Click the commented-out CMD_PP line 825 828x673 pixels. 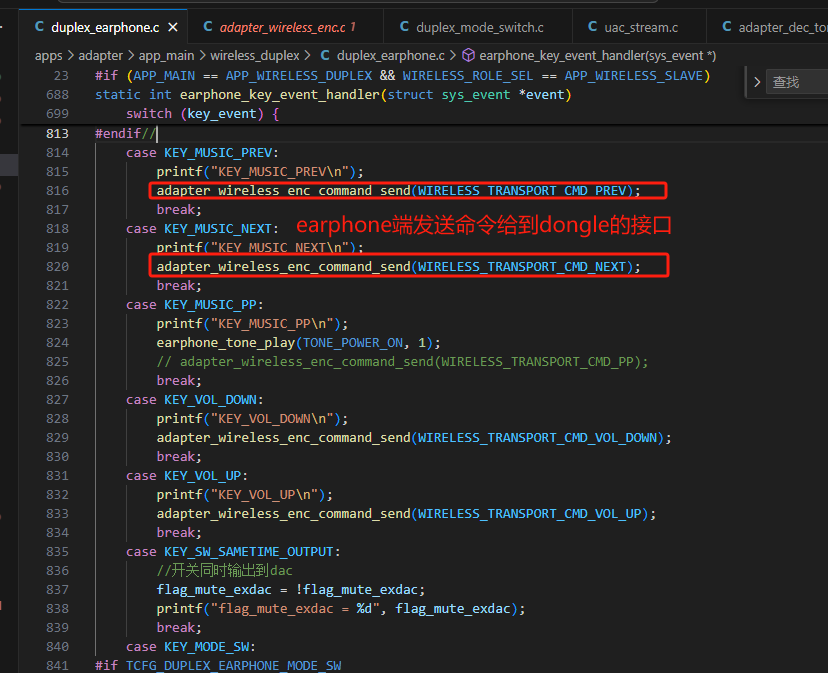point(402,361)
